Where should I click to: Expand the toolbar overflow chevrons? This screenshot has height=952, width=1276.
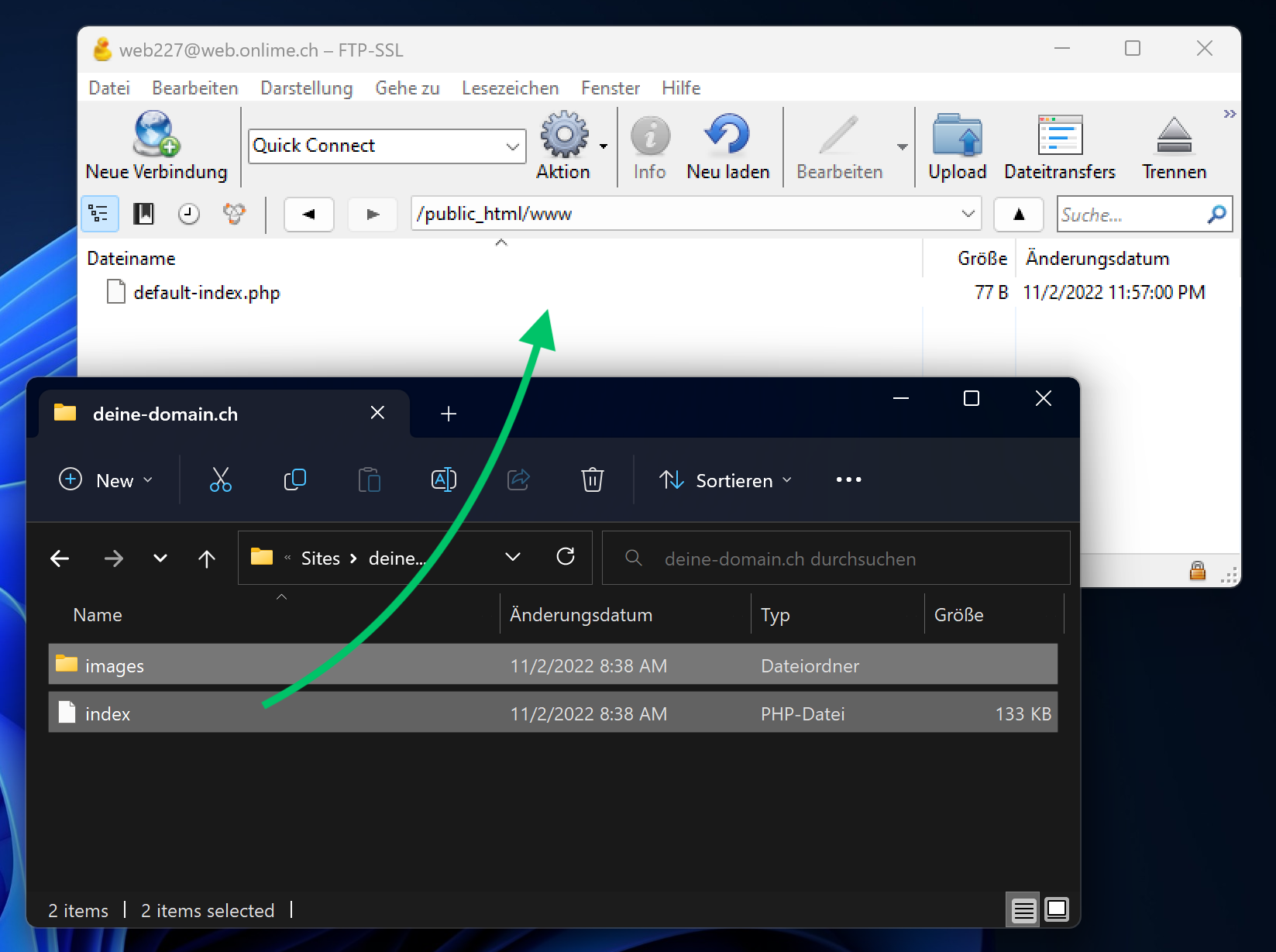pos(1230,114)
